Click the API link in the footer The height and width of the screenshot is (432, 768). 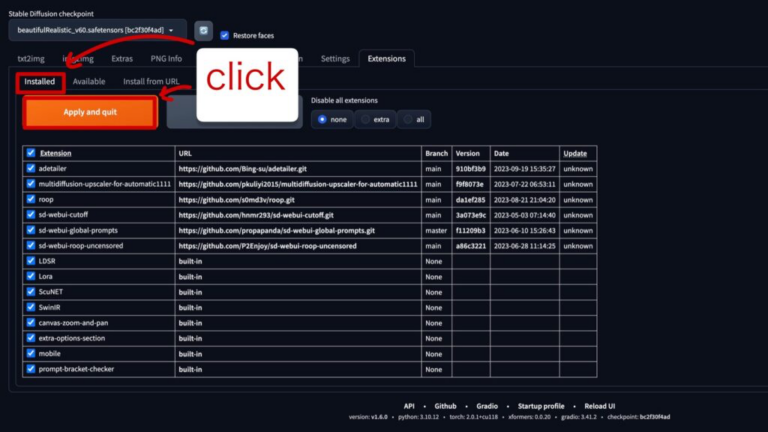pyautogui.click(x=409, y=406)
